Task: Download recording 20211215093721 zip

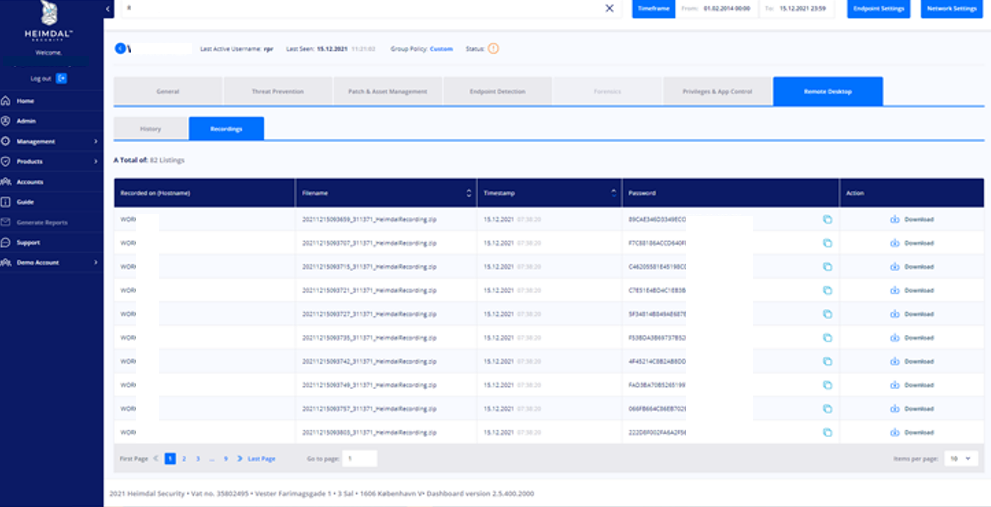Action: tap(911, 290)
